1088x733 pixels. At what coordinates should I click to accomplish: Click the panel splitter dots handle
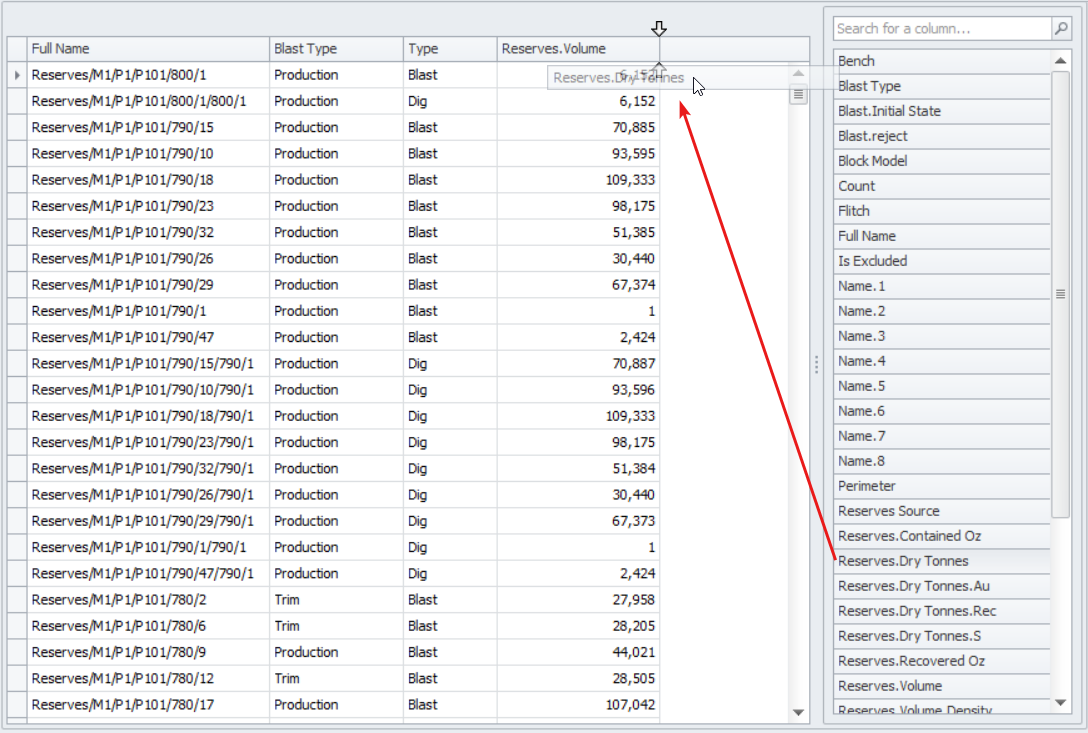coord(817,365)
